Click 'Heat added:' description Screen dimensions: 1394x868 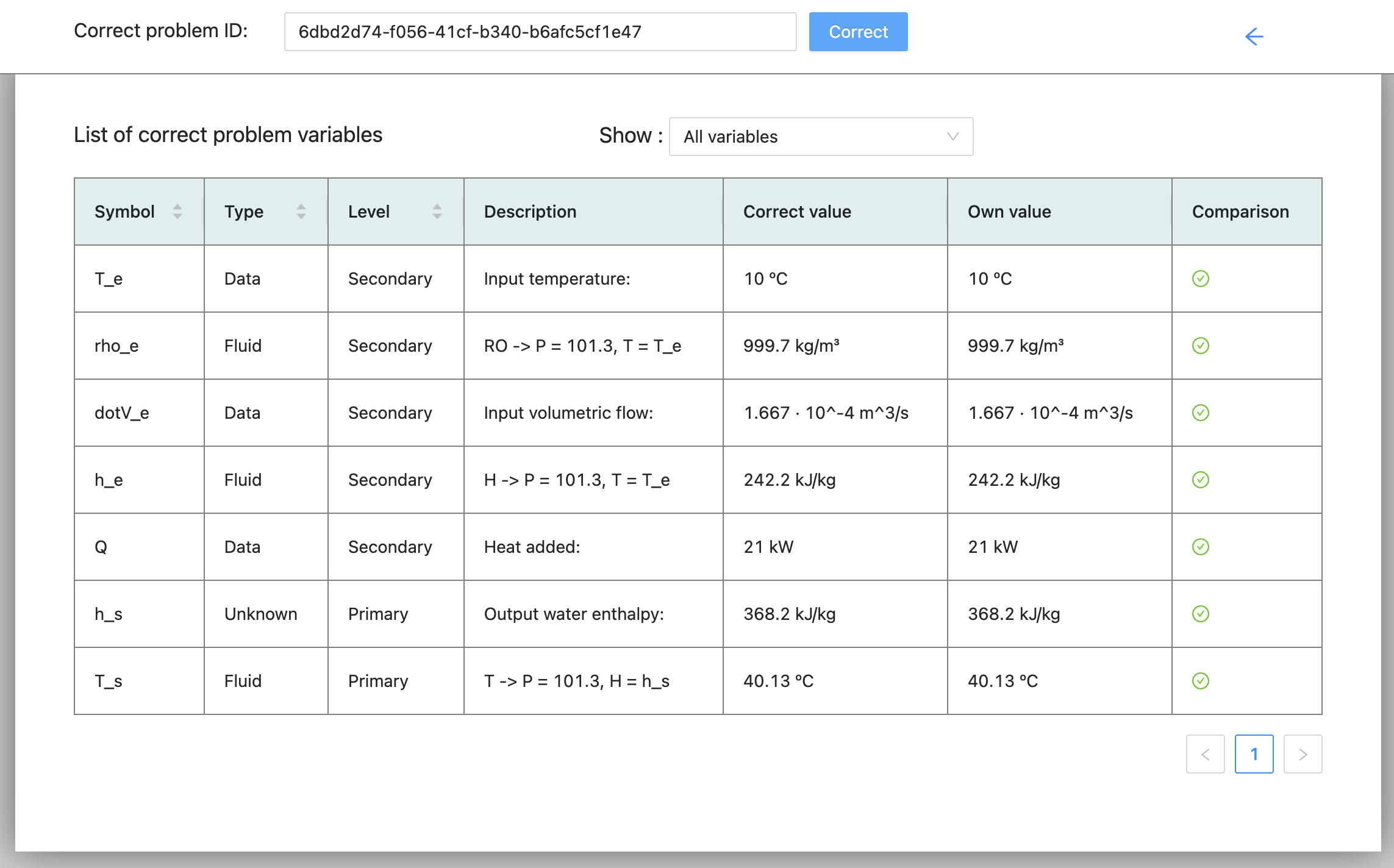click(x=532, y=547)
